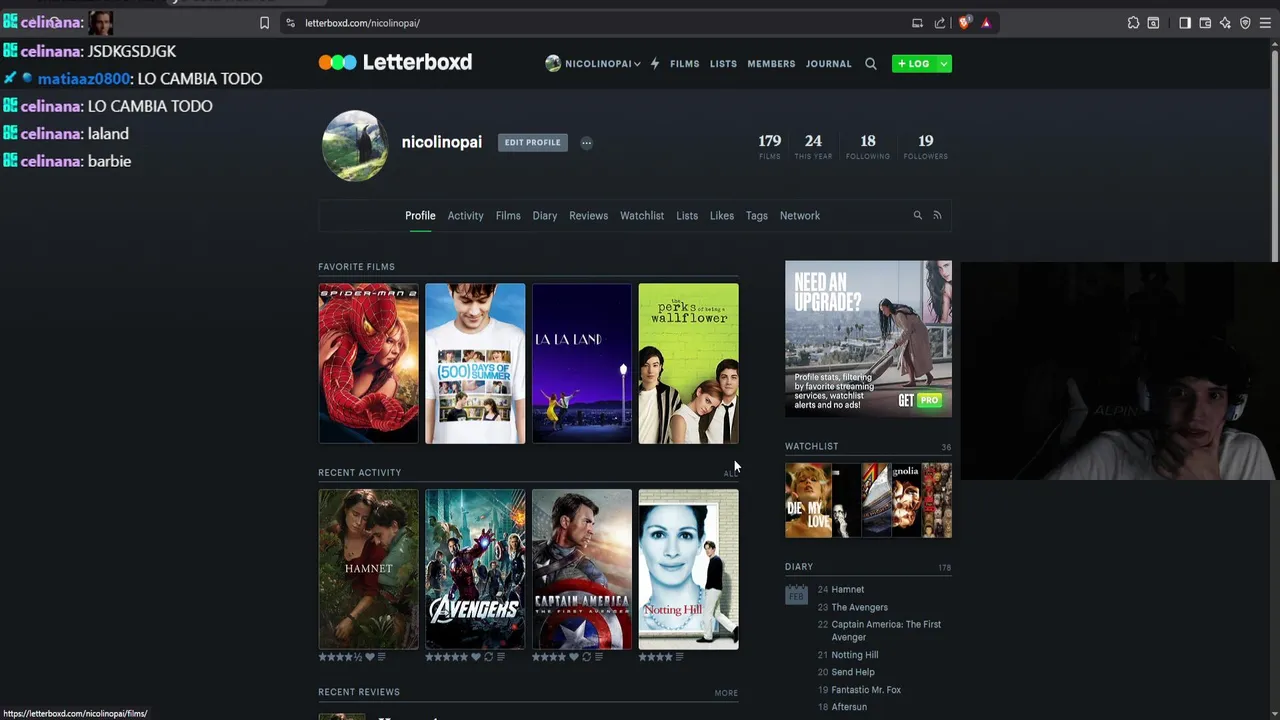The width and height of the screenshot is (1280, 720).
Task: Open the FILMS menu in header
Action: [x=685, y=63]
